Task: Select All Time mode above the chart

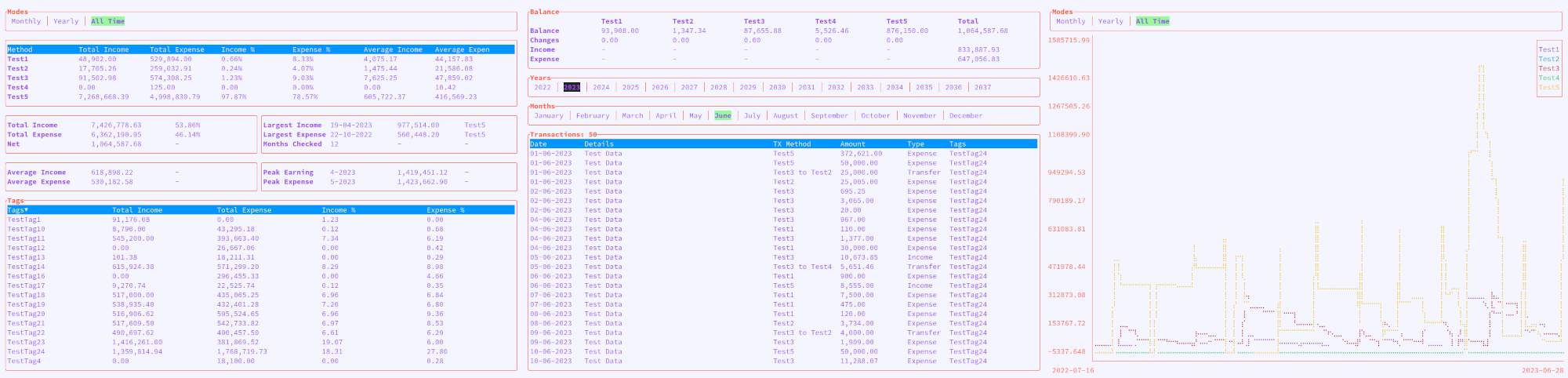Action: pyautogui.click(x=1152, y=21)
